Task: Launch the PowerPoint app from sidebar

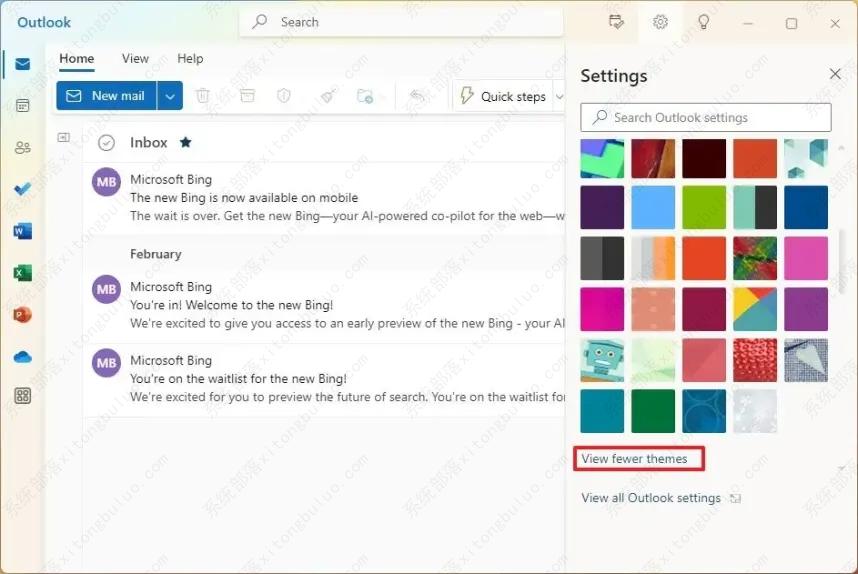Action: (22, 315)
